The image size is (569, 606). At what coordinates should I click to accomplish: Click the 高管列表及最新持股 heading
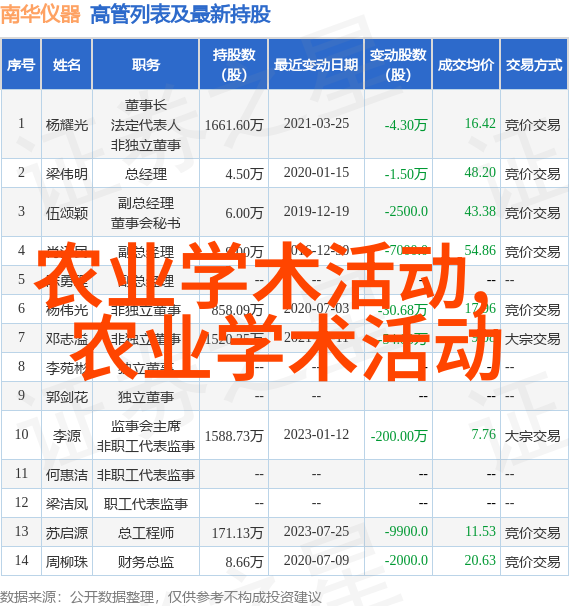coord(180,15)
